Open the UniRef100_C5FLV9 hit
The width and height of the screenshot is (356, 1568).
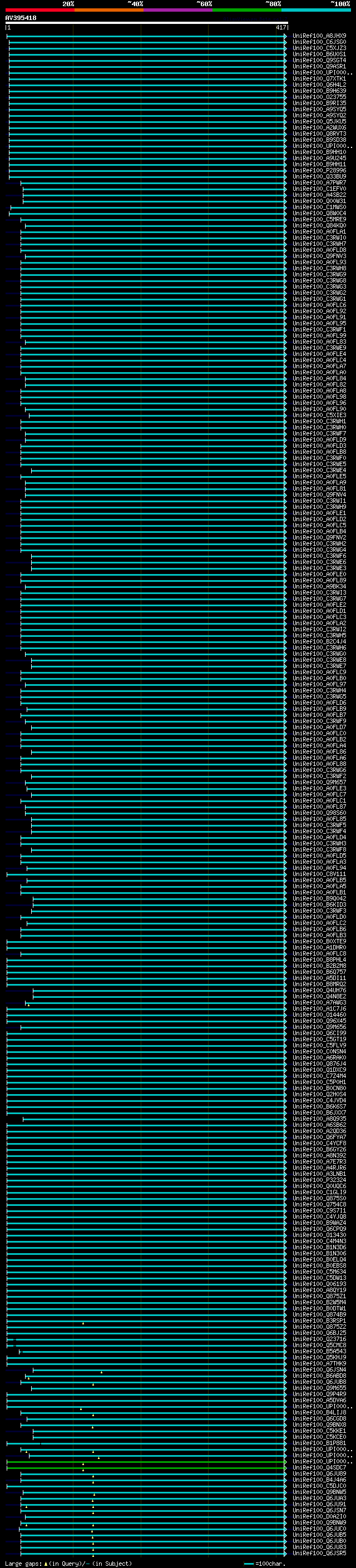click(x=319, y=1045)
